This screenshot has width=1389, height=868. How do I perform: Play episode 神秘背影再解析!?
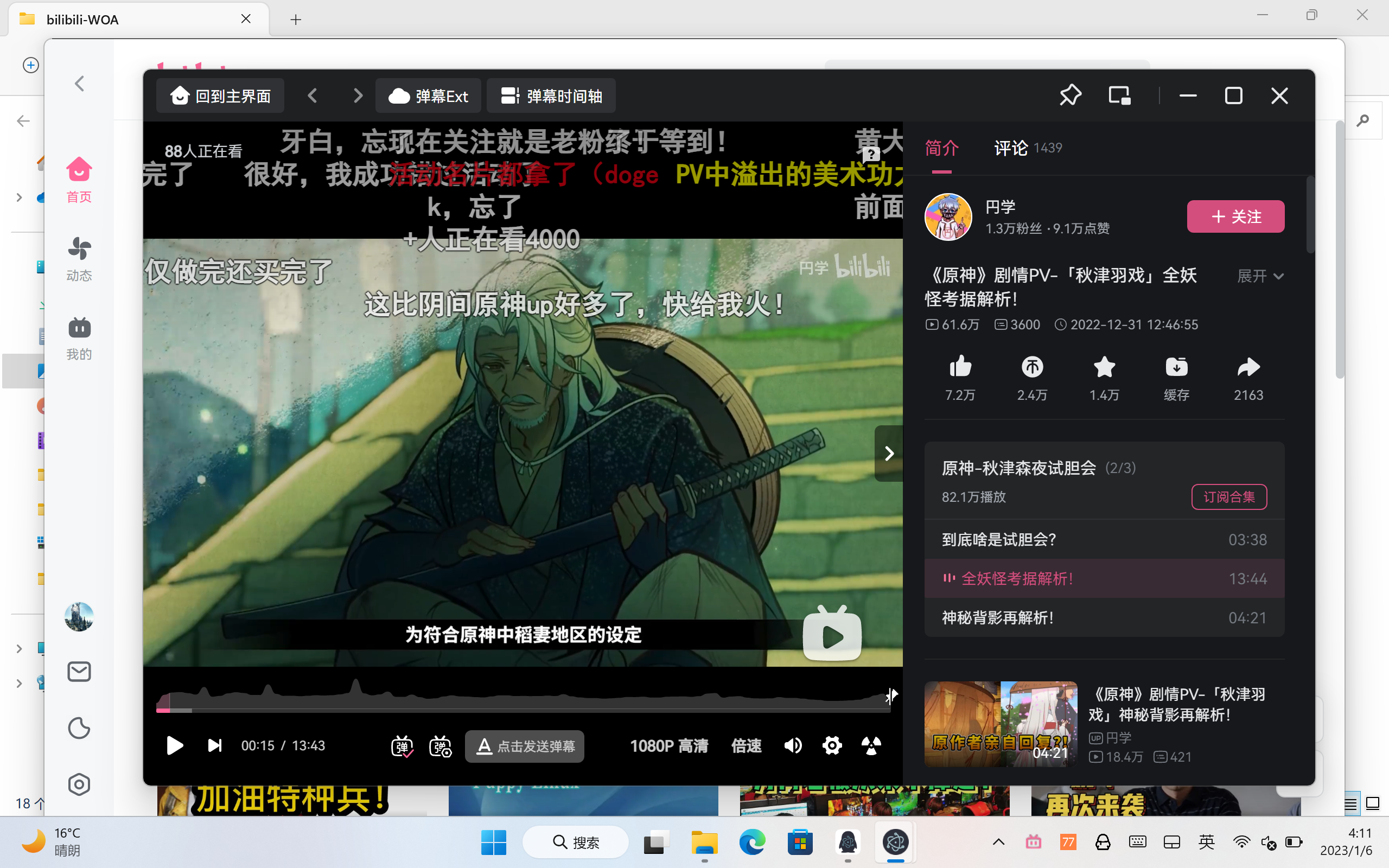(x=1104, y=618)
